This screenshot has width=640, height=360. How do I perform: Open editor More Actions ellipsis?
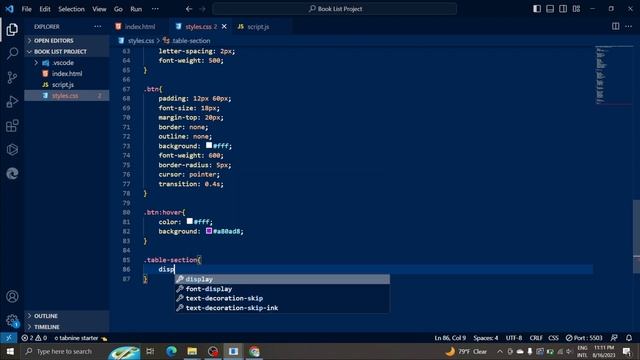click(x=628, y=27)
